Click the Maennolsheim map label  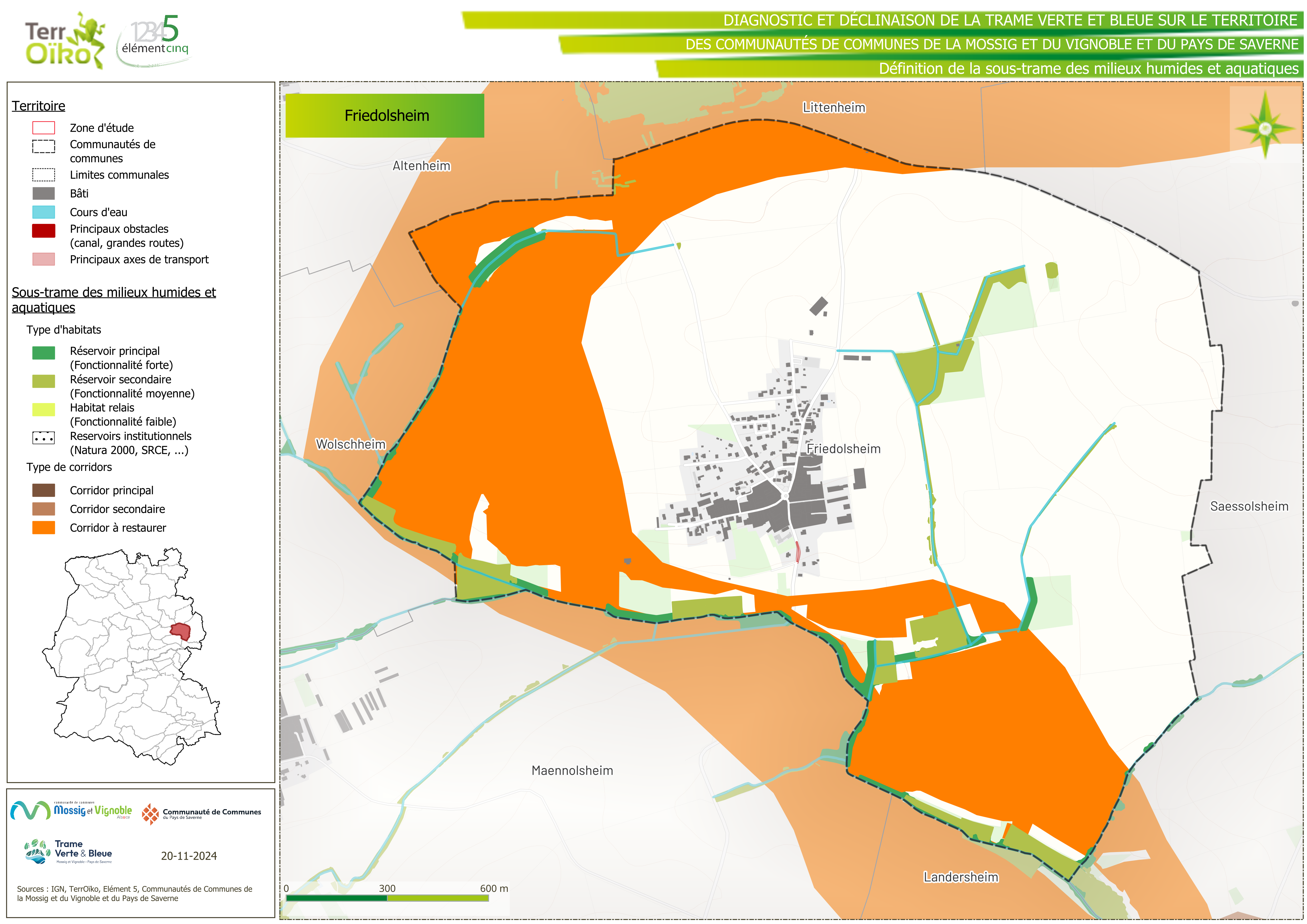pyautogui.click(x=572, y=770)
